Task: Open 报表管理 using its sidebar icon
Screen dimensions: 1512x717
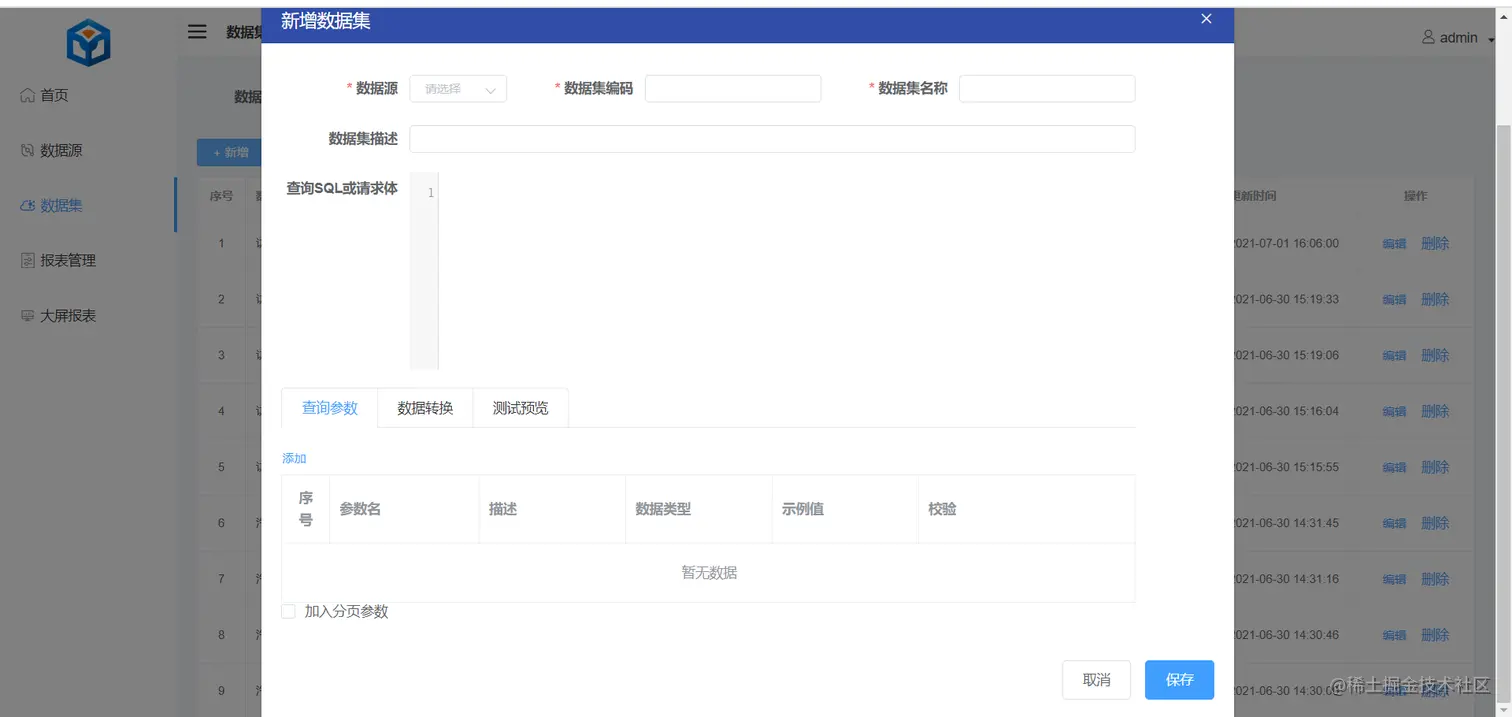Action: point(26,260)
